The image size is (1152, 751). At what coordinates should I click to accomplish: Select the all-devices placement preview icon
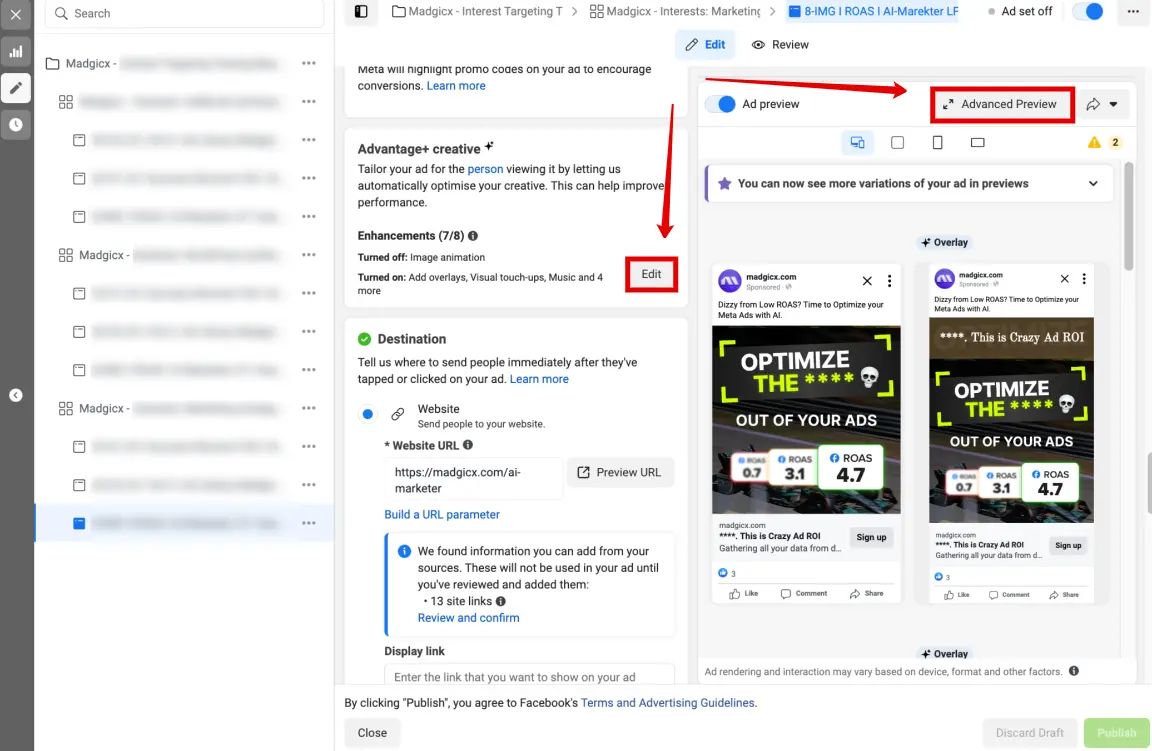[x=857, y=143]
